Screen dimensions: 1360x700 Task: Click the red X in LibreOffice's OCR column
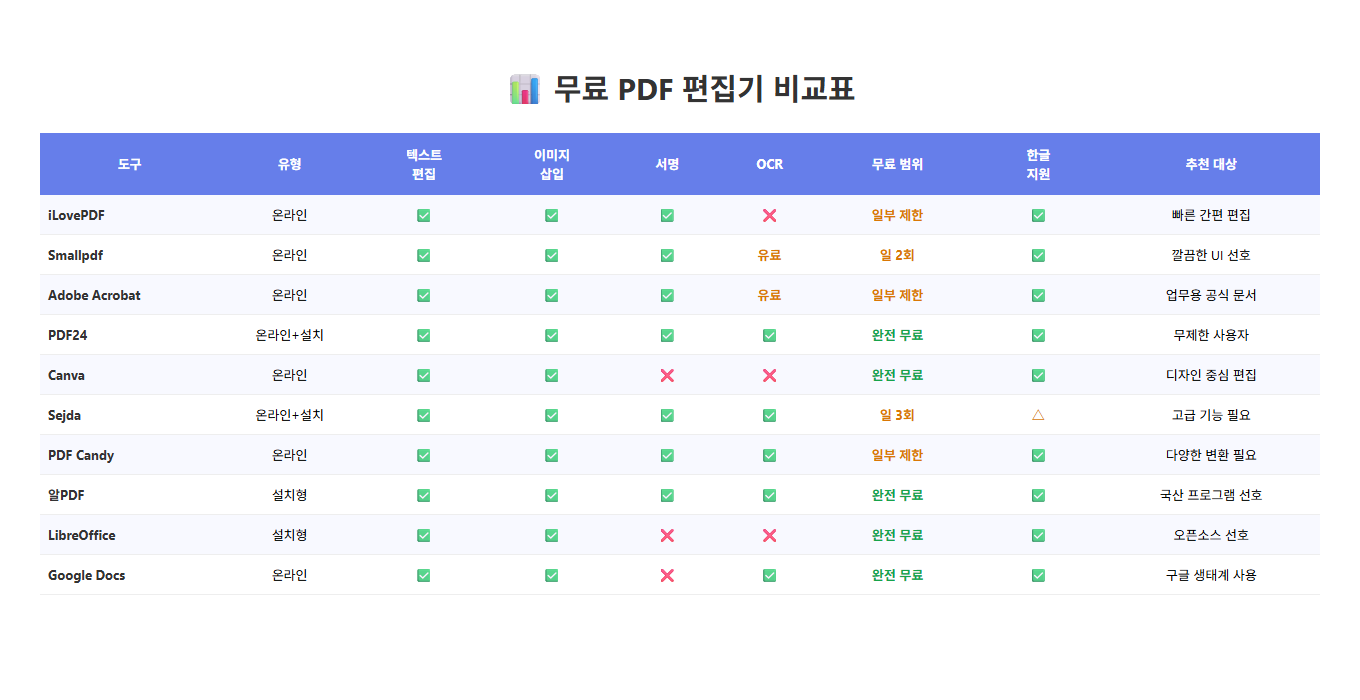pos(769,535)
